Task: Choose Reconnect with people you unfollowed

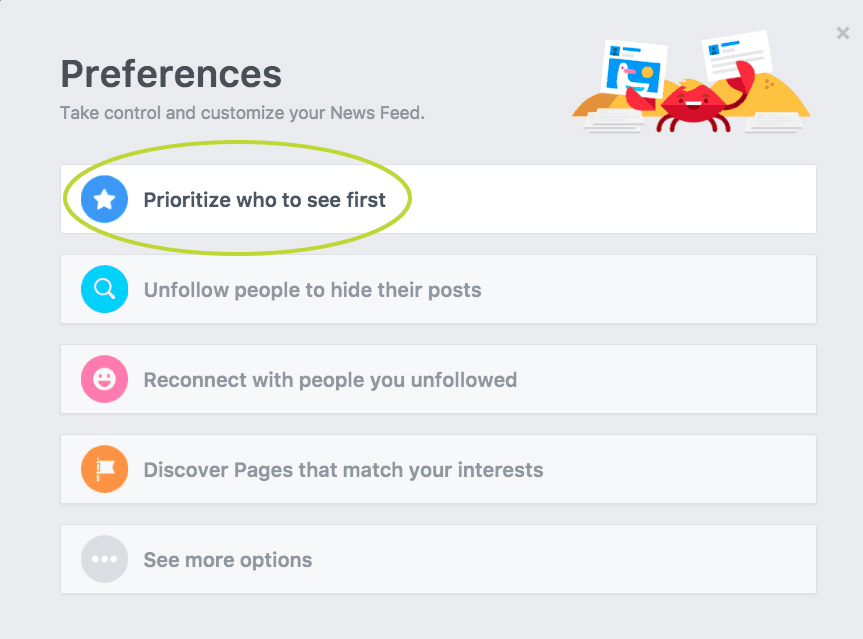Action: tap(438, 379)
